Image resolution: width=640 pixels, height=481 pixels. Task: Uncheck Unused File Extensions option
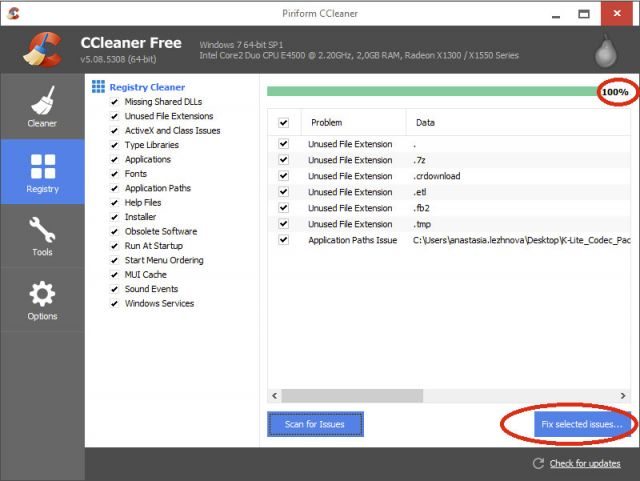tap(115, 116)
